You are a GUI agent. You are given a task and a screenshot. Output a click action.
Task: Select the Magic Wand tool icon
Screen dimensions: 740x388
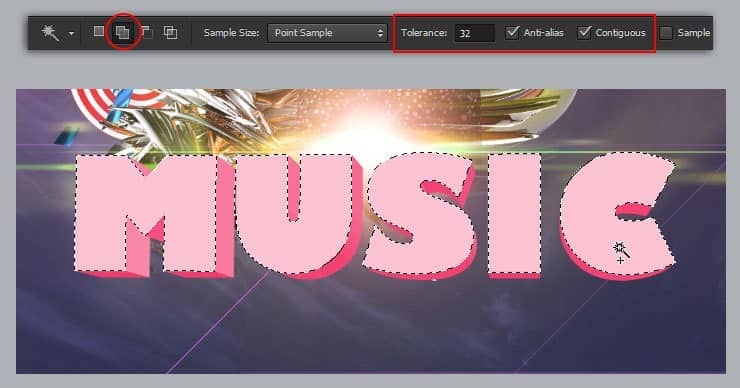pyautogui.click(x=50, y=33)
